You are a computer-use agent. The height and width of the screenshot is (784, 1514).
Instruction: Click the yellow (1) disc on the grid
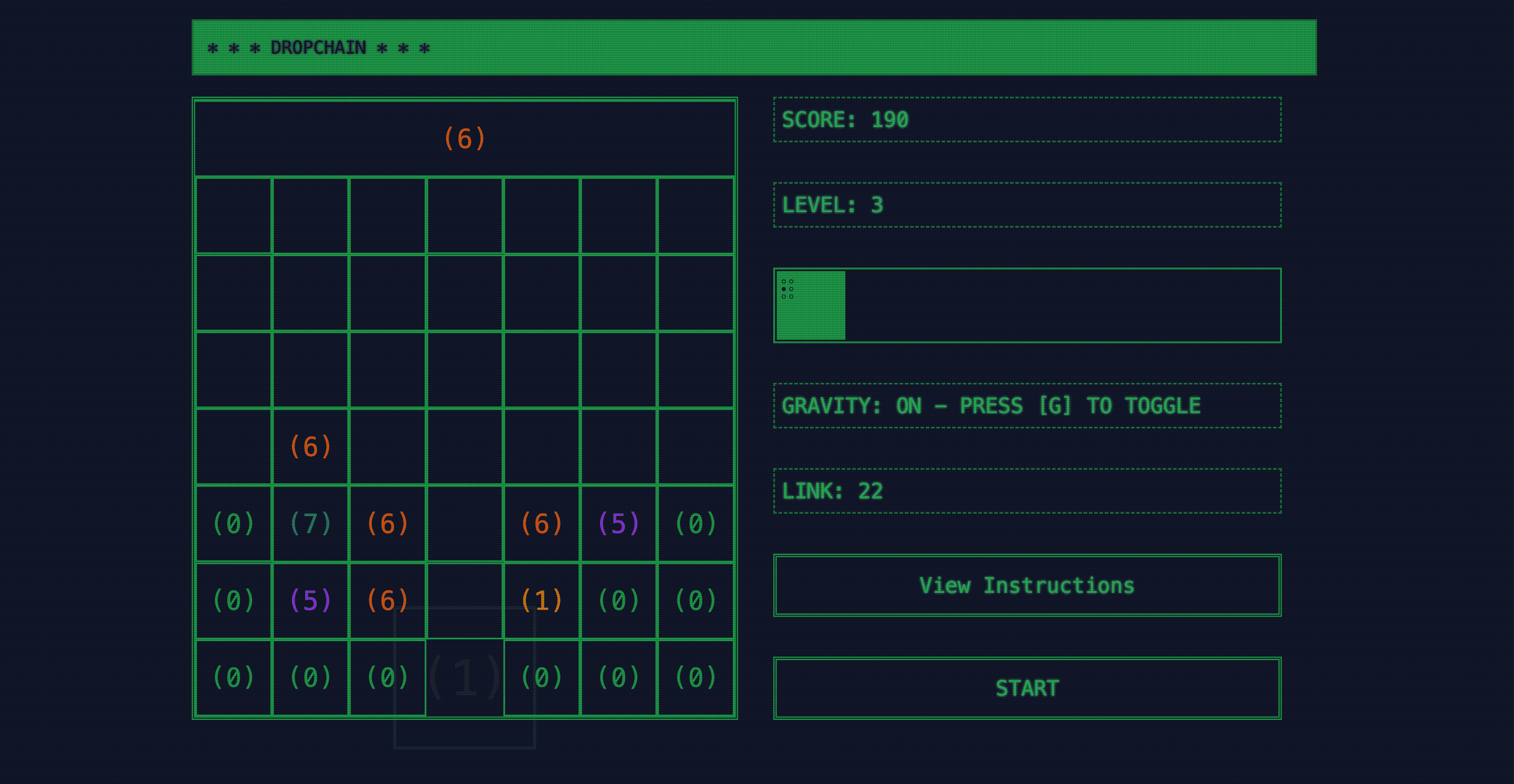pyautogui.click(x=541, y=601)
